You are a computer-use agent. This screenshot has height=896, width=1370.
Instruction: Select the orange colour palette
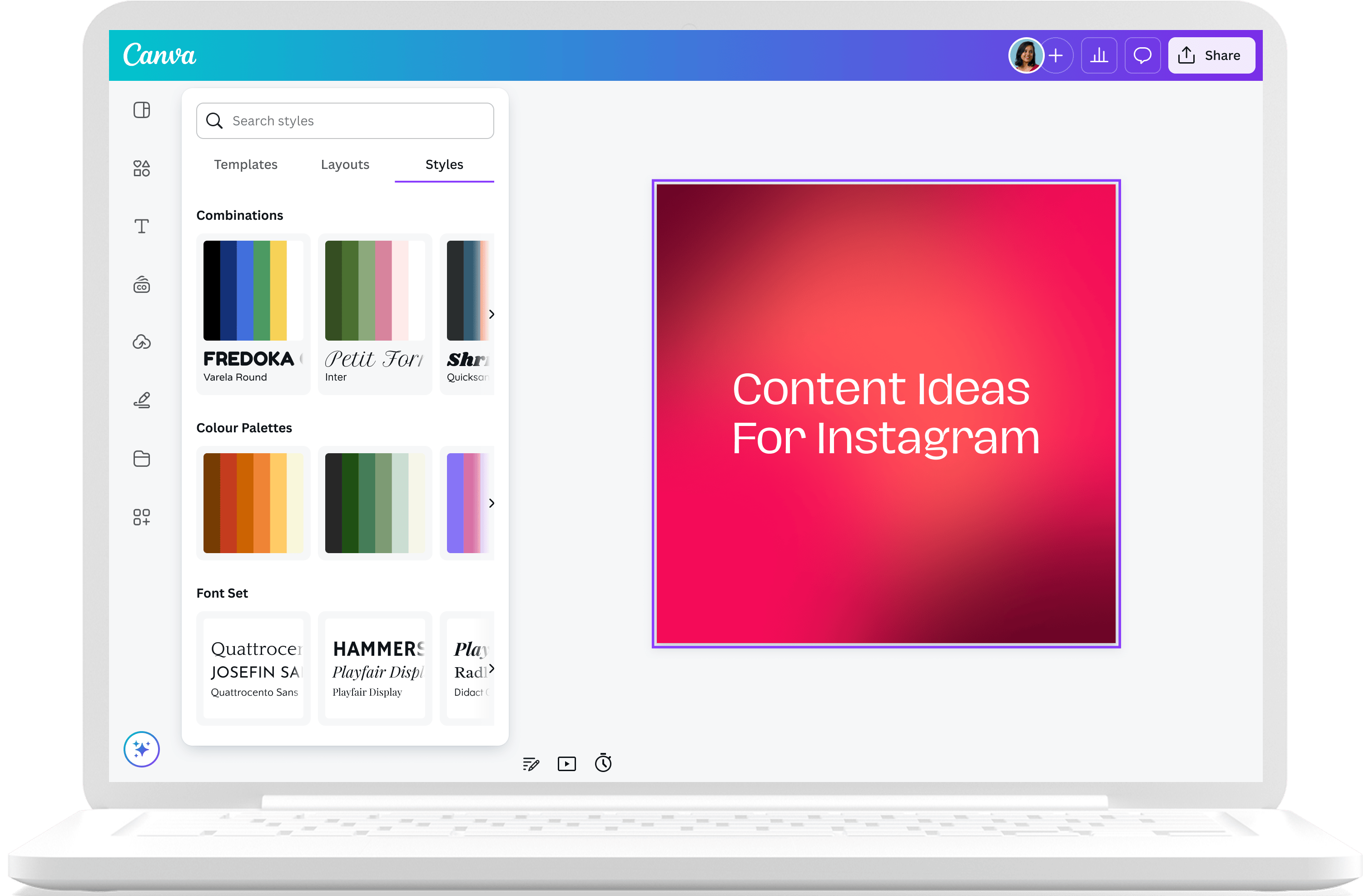(x=253, y=503)
